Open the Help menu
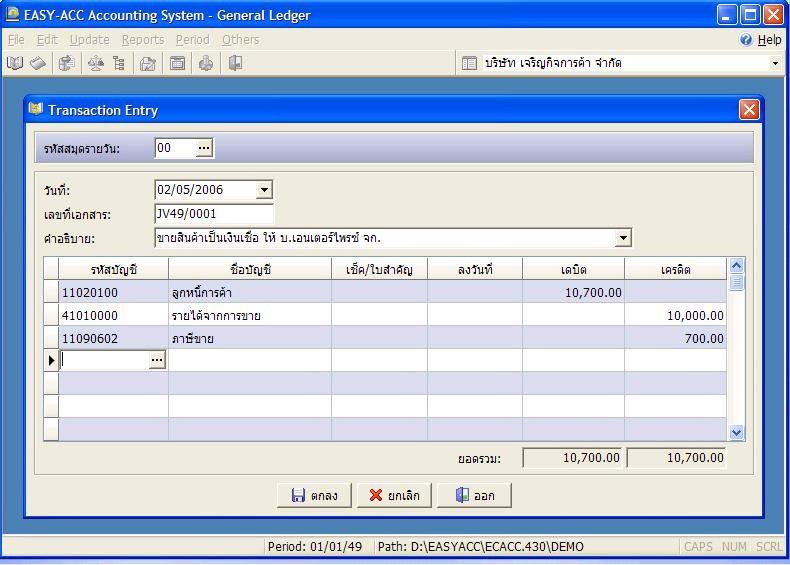The image size is (790, 565). [769, 40]
